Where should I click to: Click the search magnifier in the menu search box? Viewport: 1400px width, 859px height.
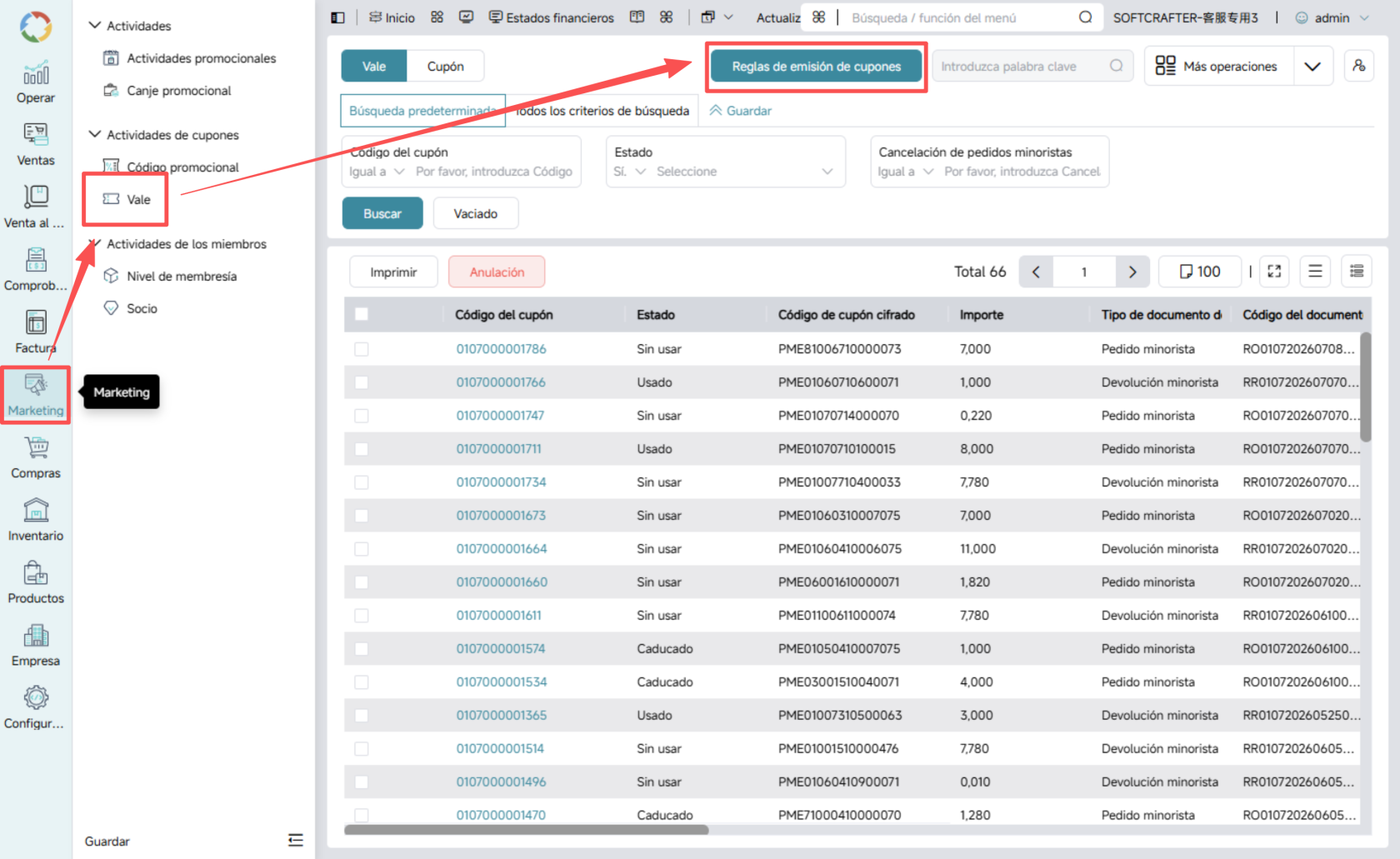(x=1085, y=17)
